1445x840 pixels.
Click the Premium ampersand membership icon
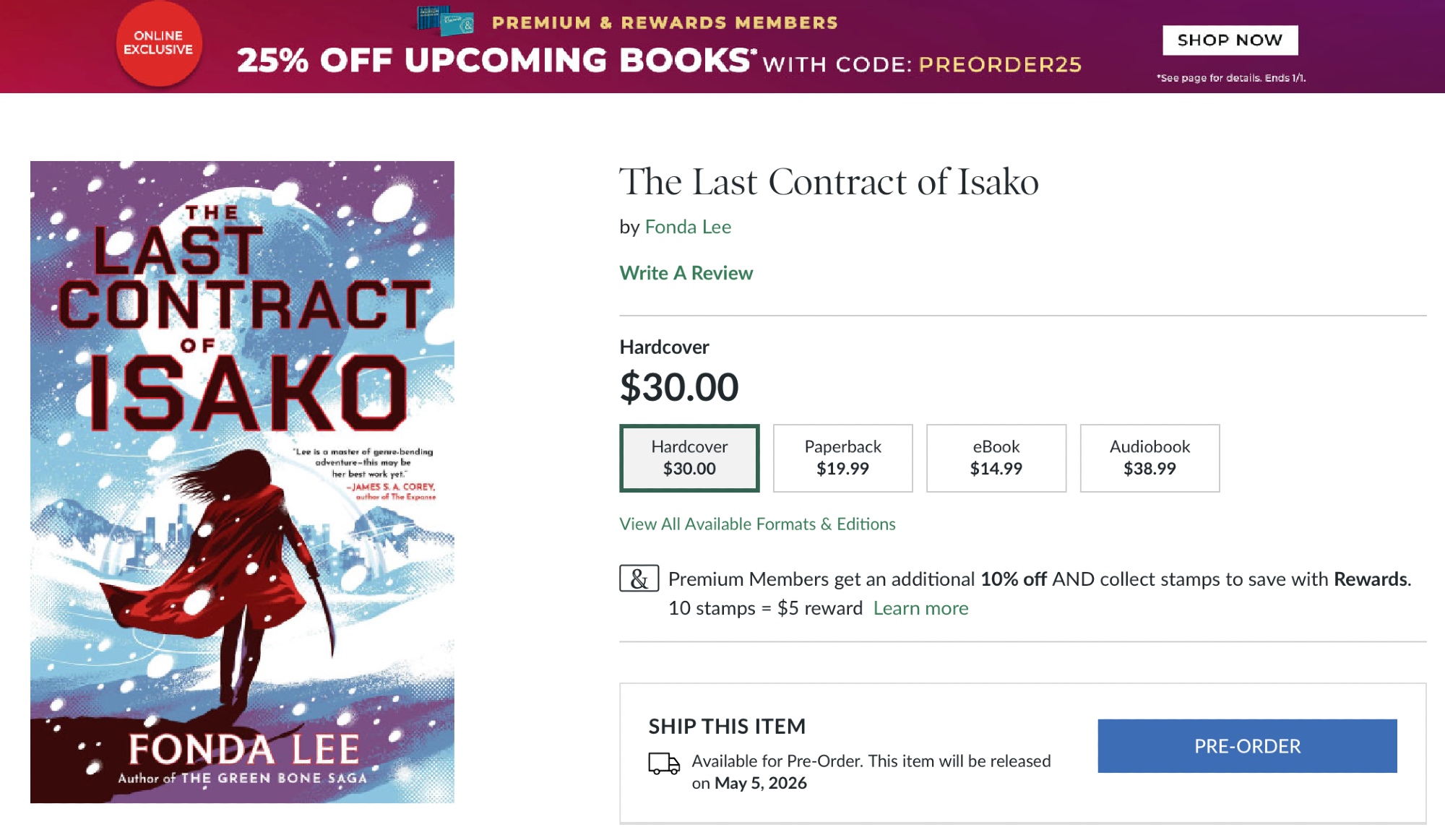pos(639,579)
